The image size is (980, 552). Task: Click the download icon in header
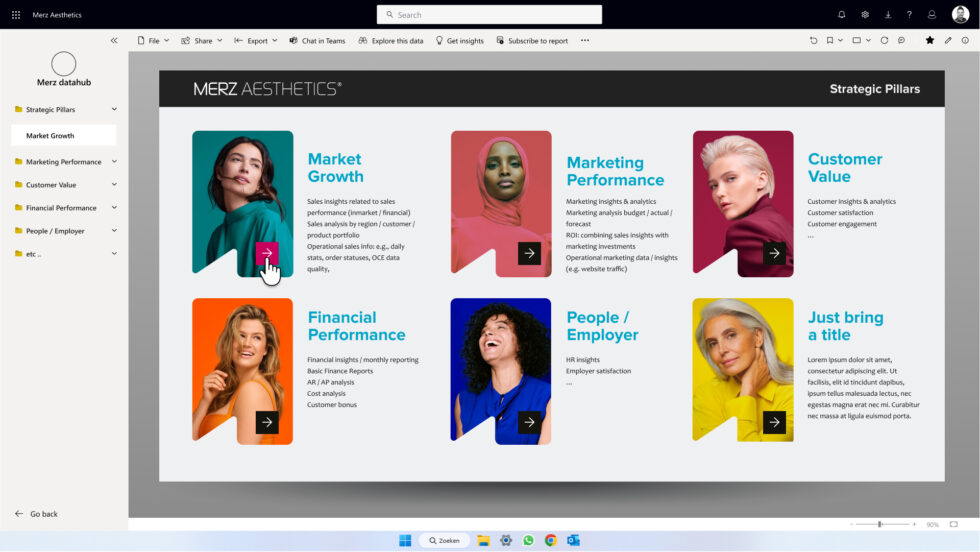tap(887, 15)
